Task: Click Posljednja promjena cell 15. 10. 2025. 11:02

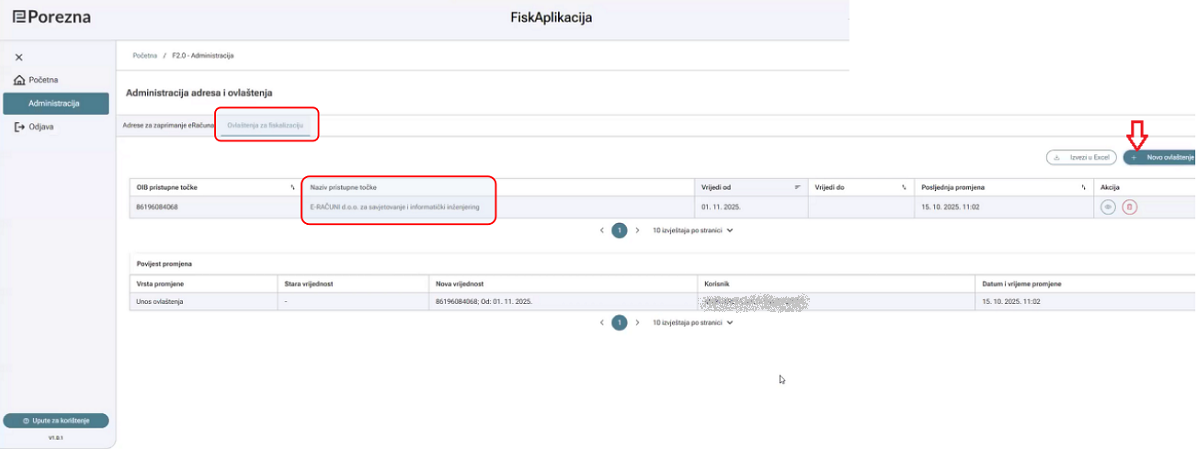Action: [x=1003, y=207]
